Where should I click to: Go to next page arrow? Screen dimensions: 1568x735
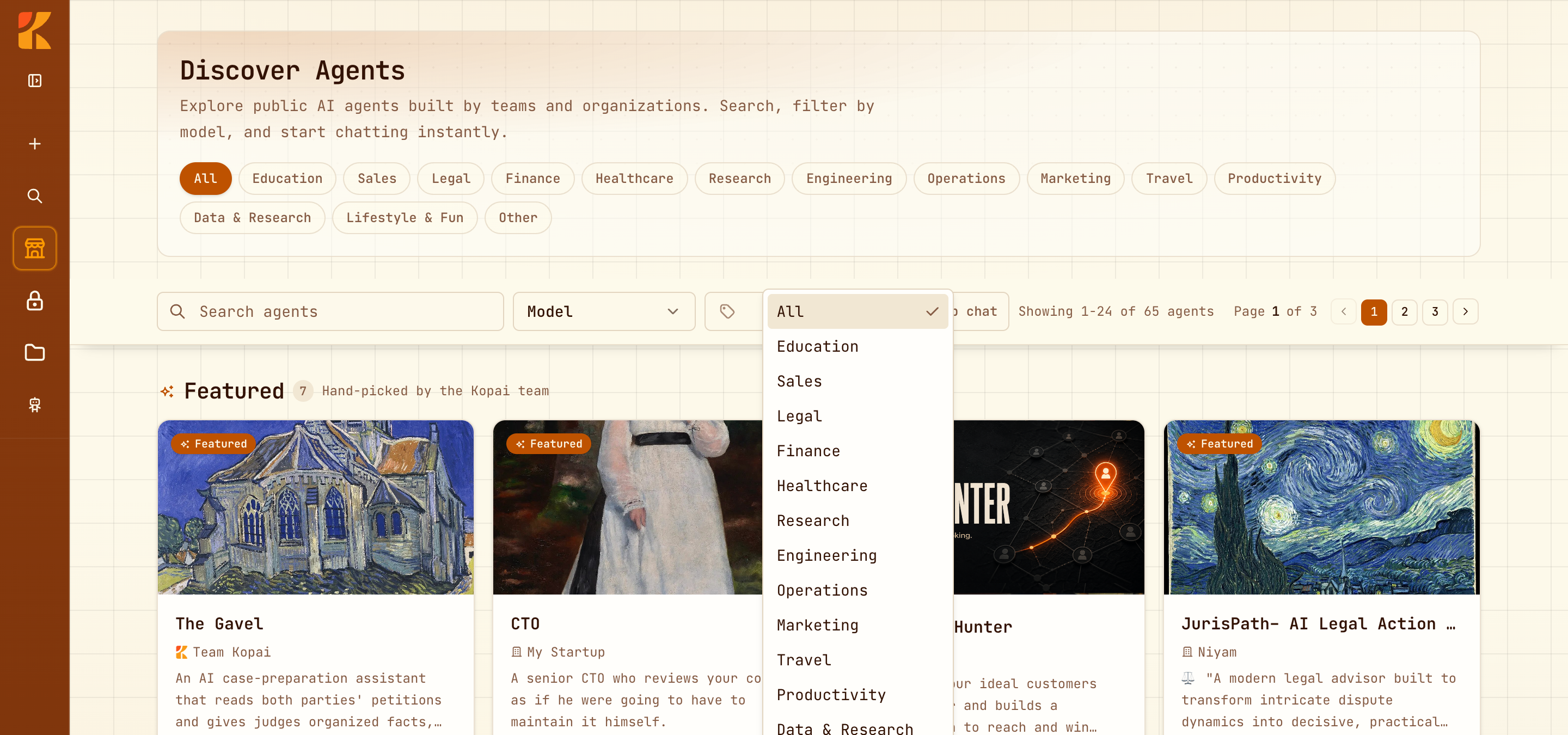click(1465, 311)
